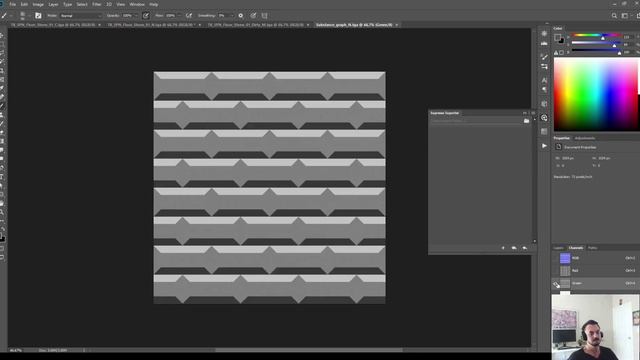Open the Flow slider dropdown arrow
Viewport: 640px width, 360px height.
click(x=179, y=16)
